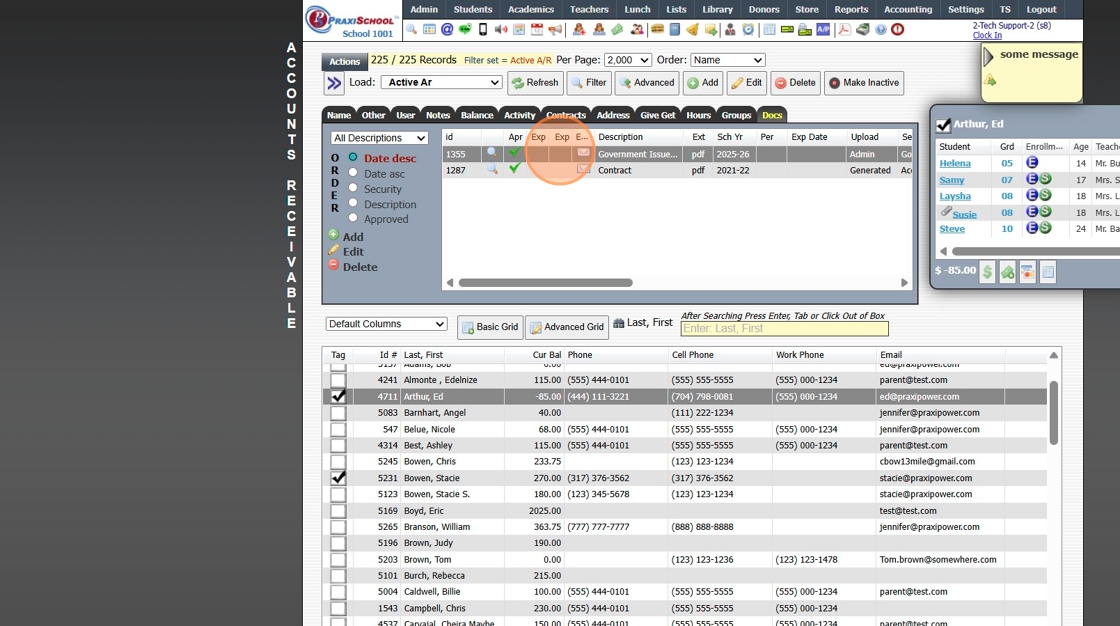Open student Helena's link
1120x626 pixels.
955,163
